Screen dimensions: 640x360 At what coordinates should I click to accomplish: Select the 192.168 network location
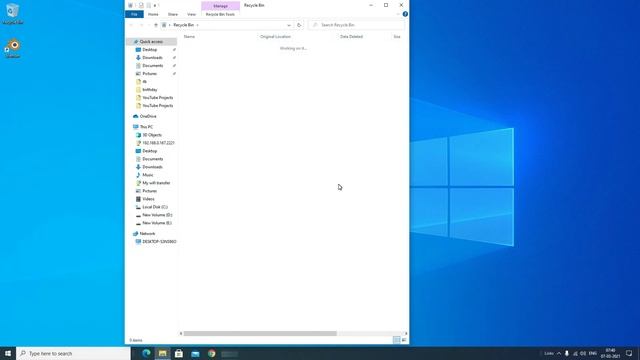point(158,143)
